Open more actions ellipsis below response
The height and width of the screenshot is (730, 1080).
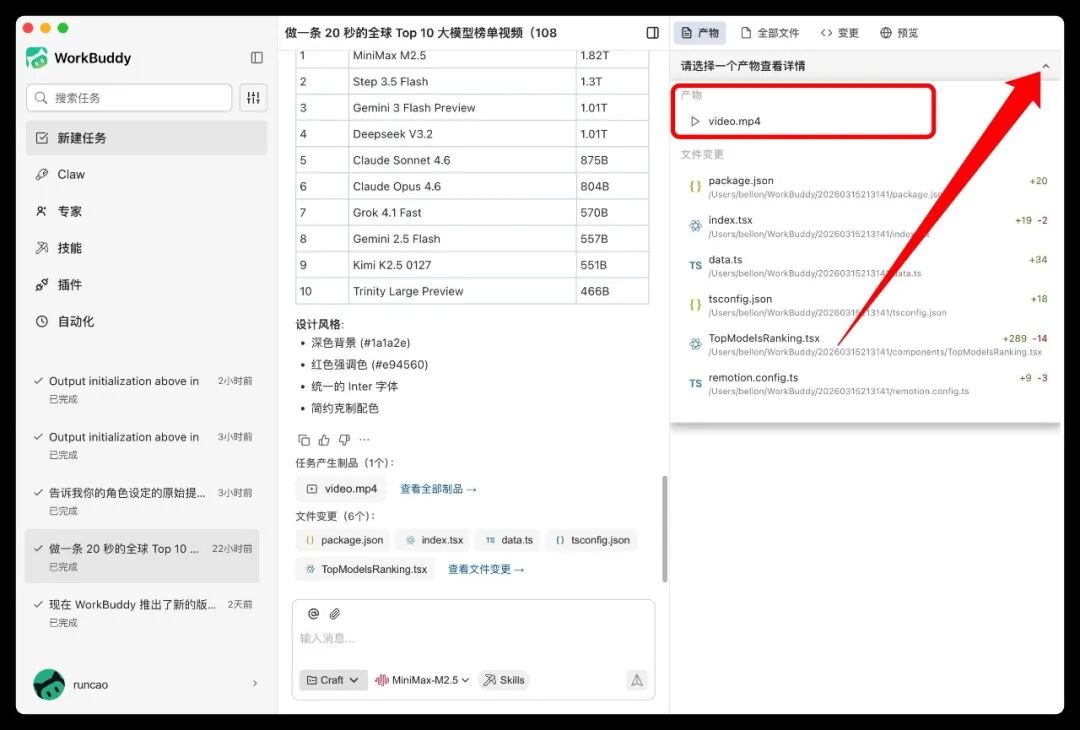coord(364,439)
